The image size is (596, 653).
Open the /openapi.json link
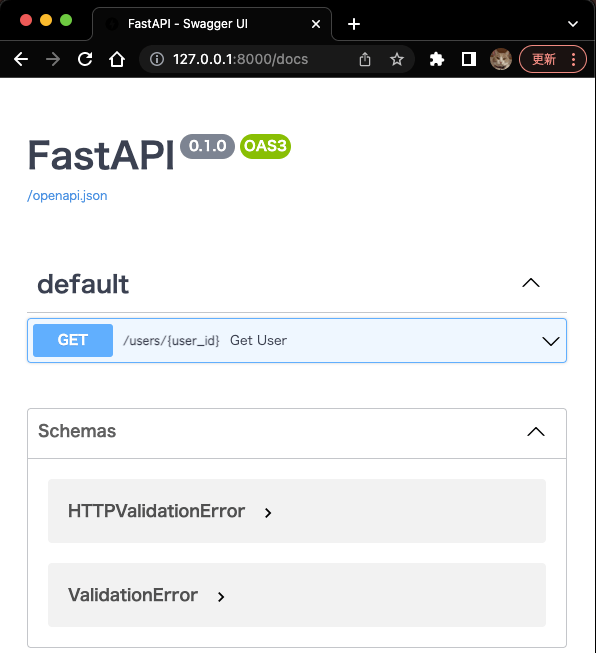point(67,196)
